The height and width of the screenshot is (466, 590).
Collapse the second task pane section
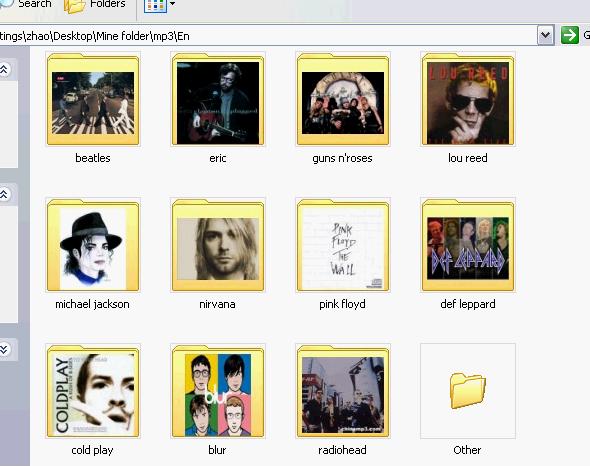4,194
